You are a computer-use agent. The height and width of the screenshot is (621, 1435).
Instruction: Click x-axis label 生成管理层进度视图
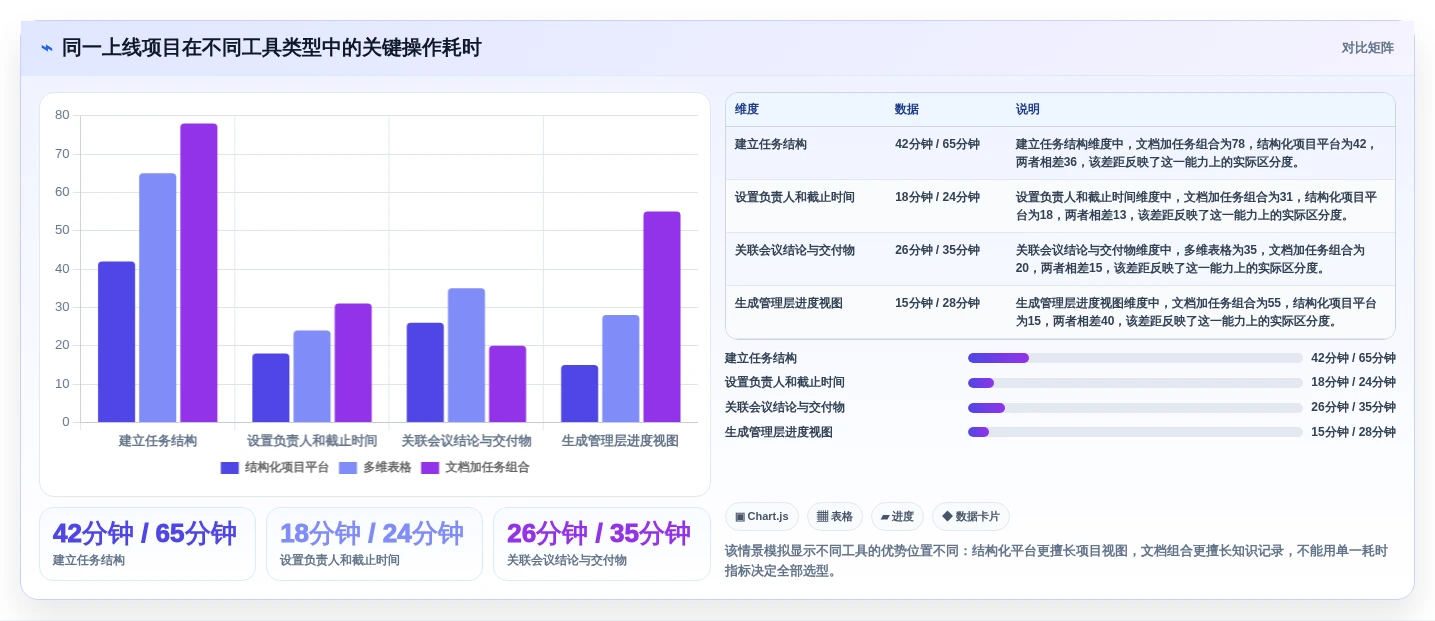pos(620,441)
